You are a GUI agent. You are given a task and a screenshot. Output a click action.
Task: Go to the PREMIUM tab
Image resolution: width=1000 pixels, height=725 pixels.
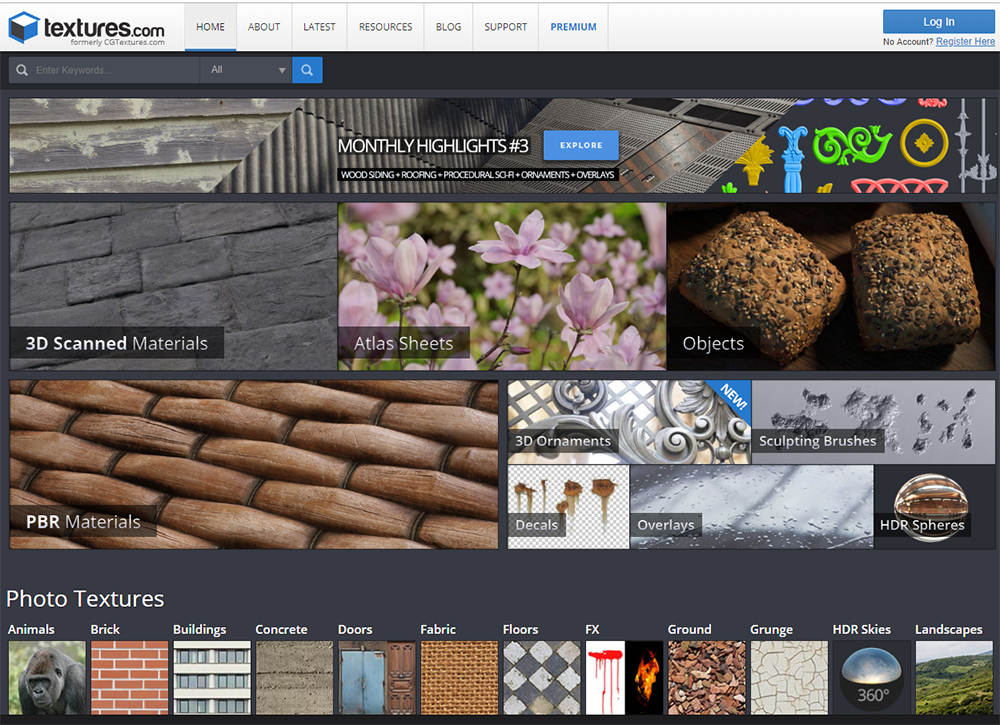(573, 27)
